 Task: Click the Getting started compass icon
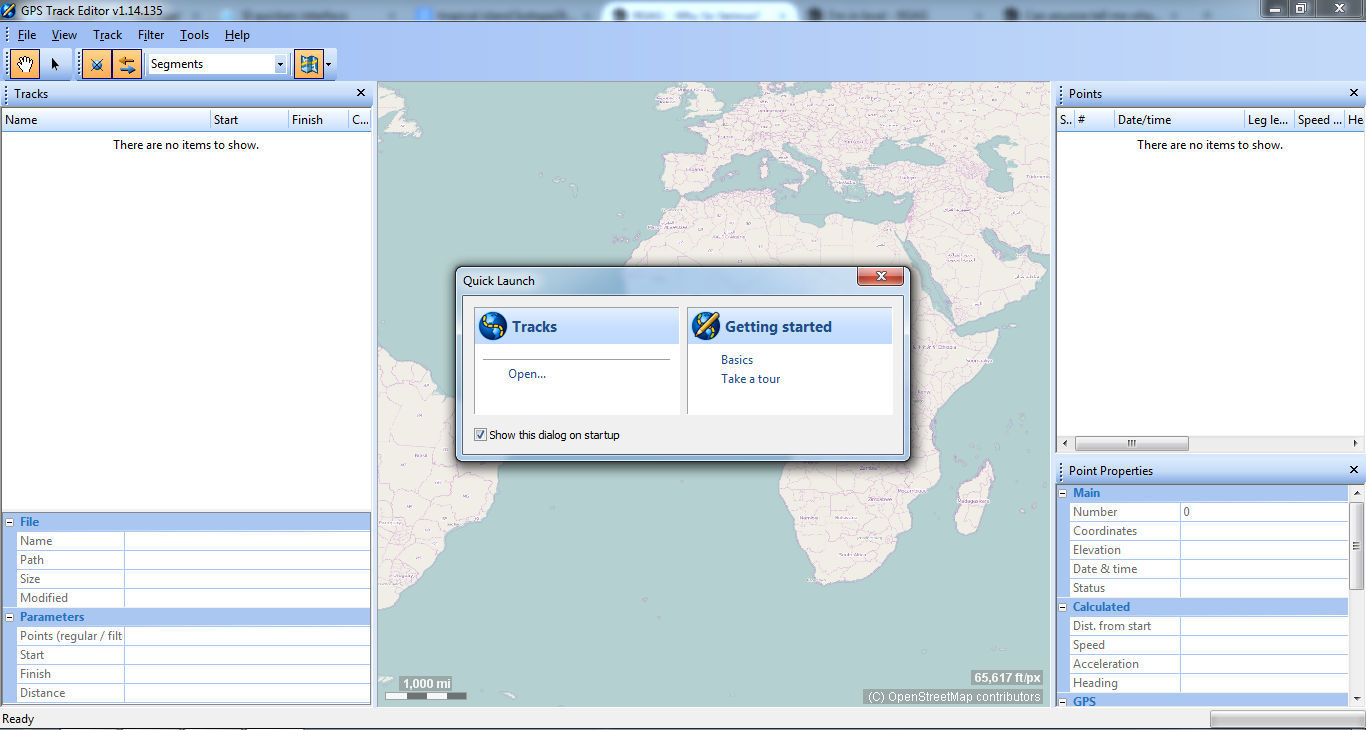pos(706,326)
